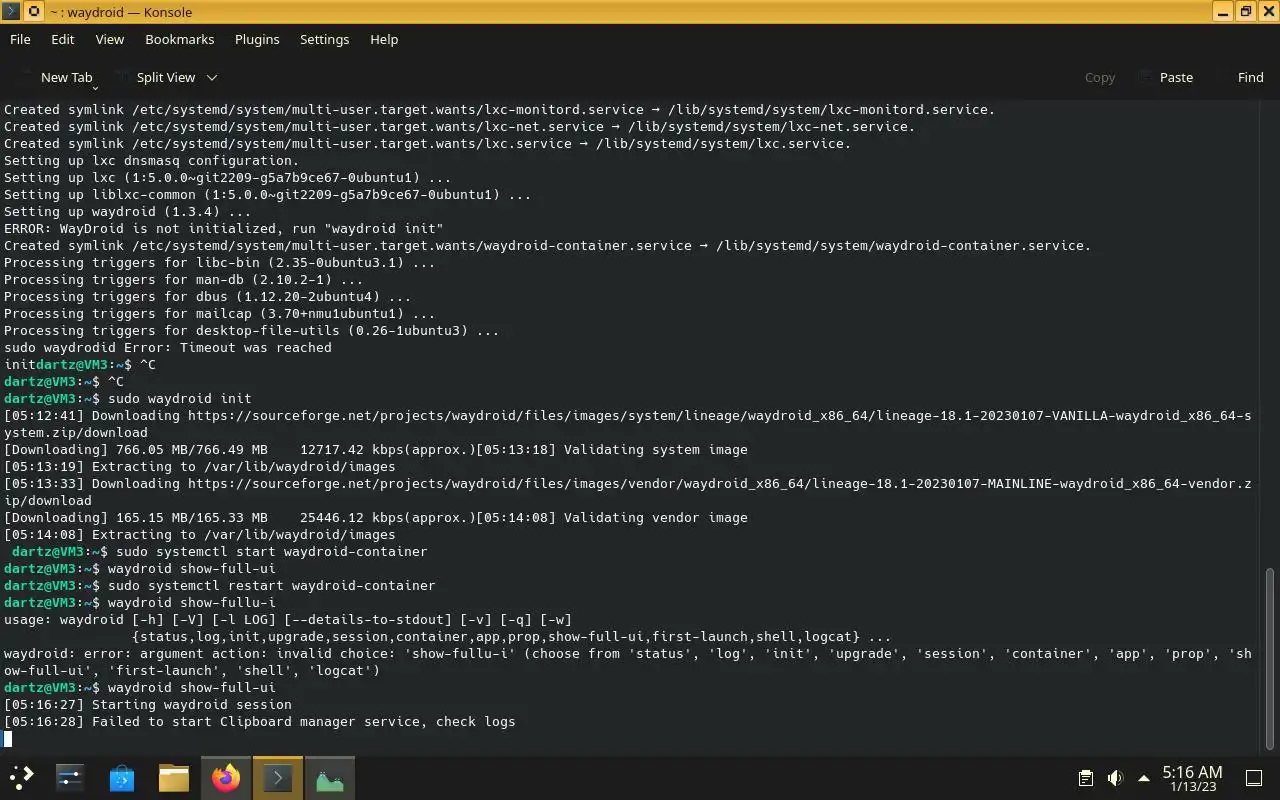Image resolution: width=1280 pixels, height=800 pixels.
Task: Switch to the Firefox taskbar icon
Action: click(x=226, y=777)
